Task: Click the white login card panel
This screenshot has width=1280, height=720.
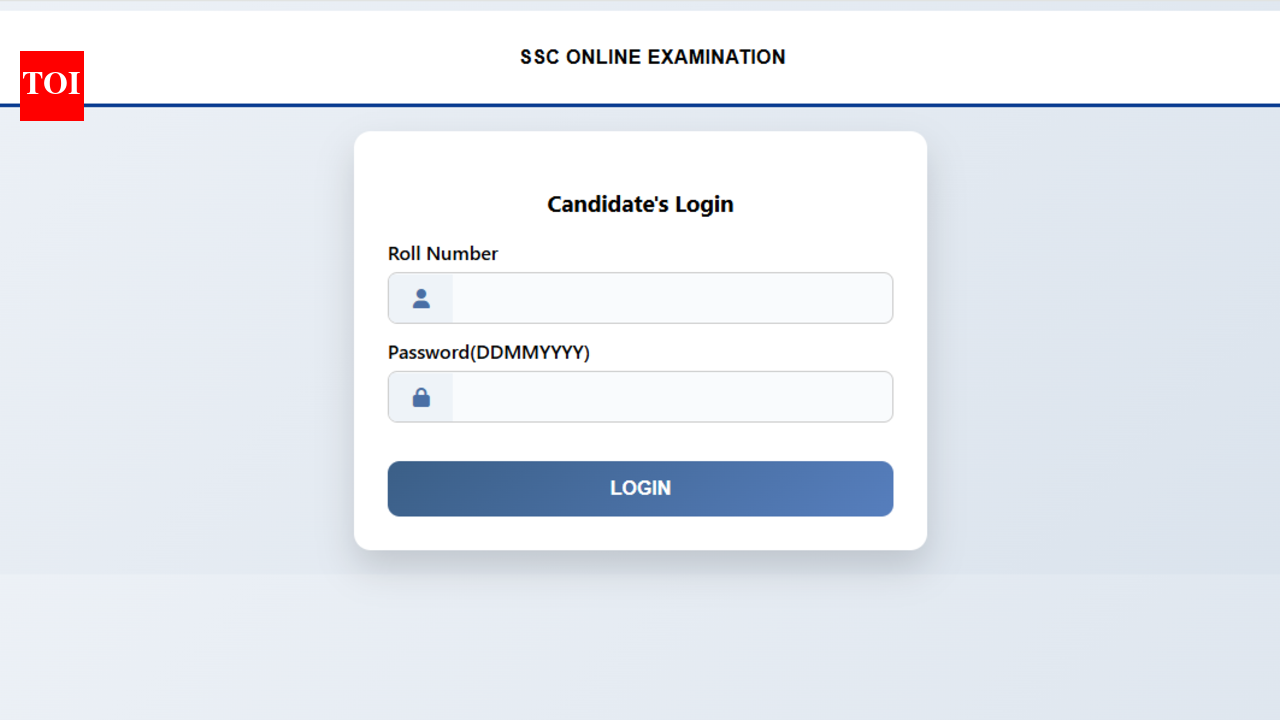Action: (x=640, y=160)
